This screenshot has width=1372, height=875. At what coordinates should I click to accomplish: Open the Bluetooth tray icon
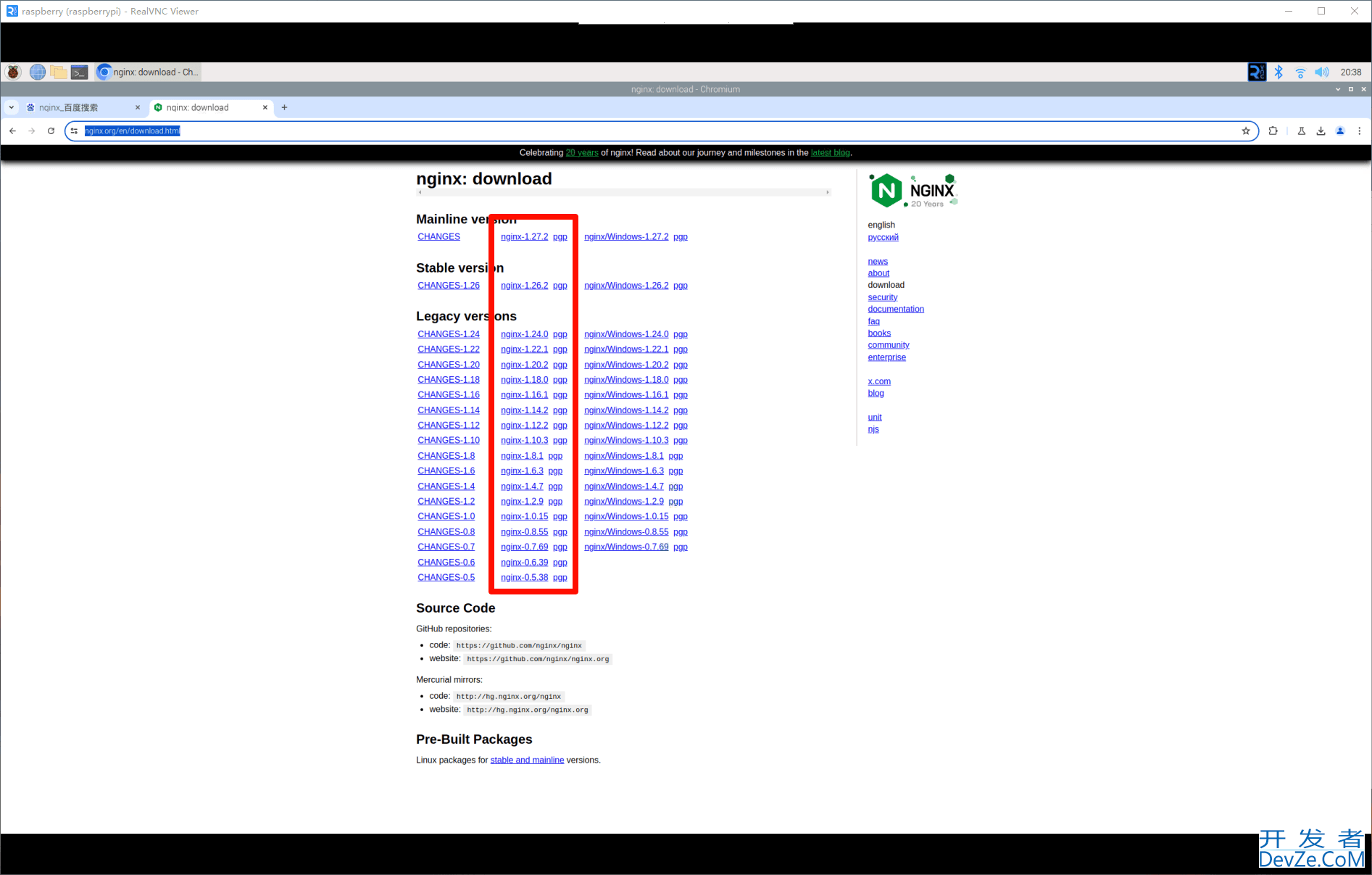(x=1279, y=72)
